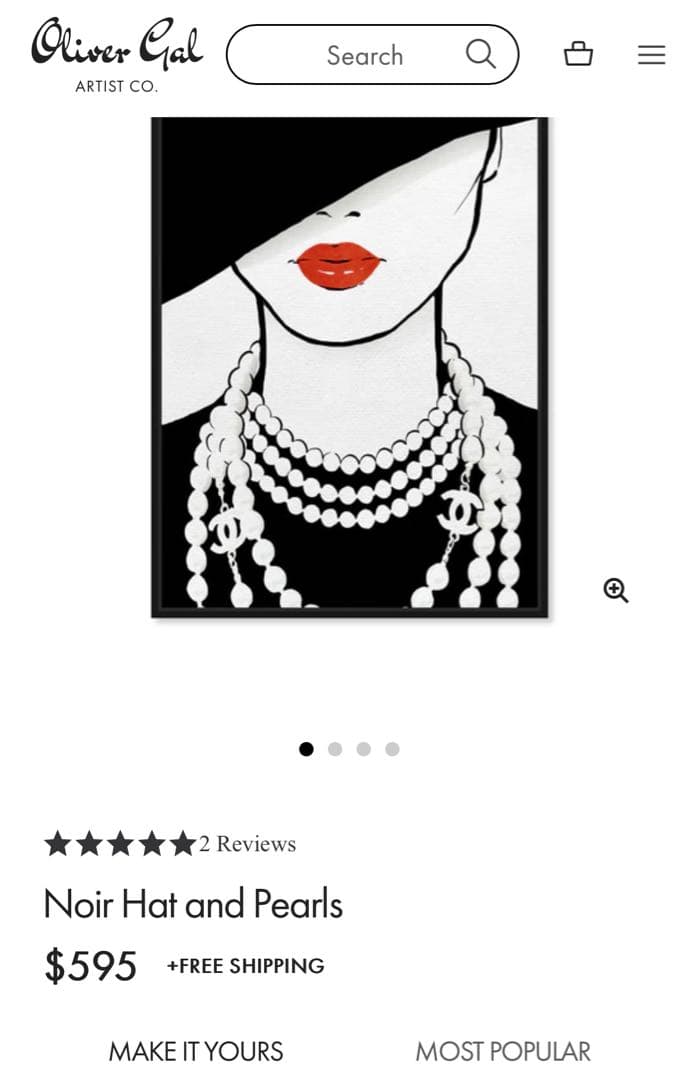Zoom the product image with magnifier-plus icon
This screenshot has height=1080, width=699.
click(616, 590)
